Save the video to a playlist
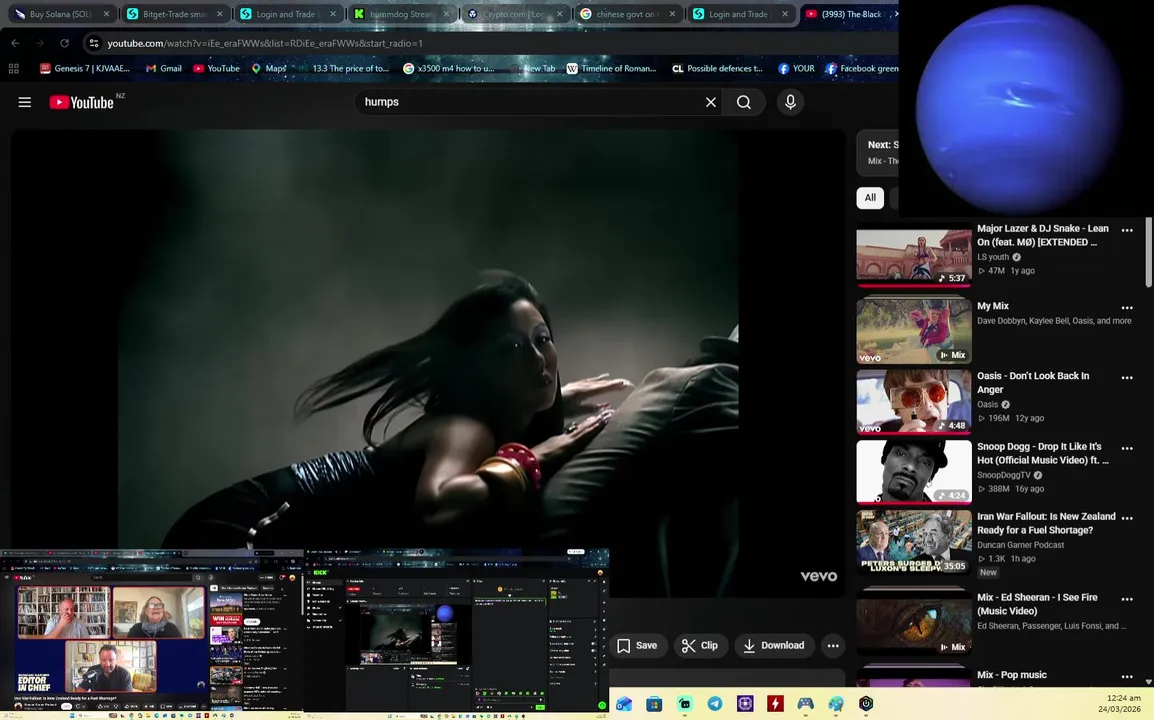This screenshot has height=720, width=1154. 637,646
